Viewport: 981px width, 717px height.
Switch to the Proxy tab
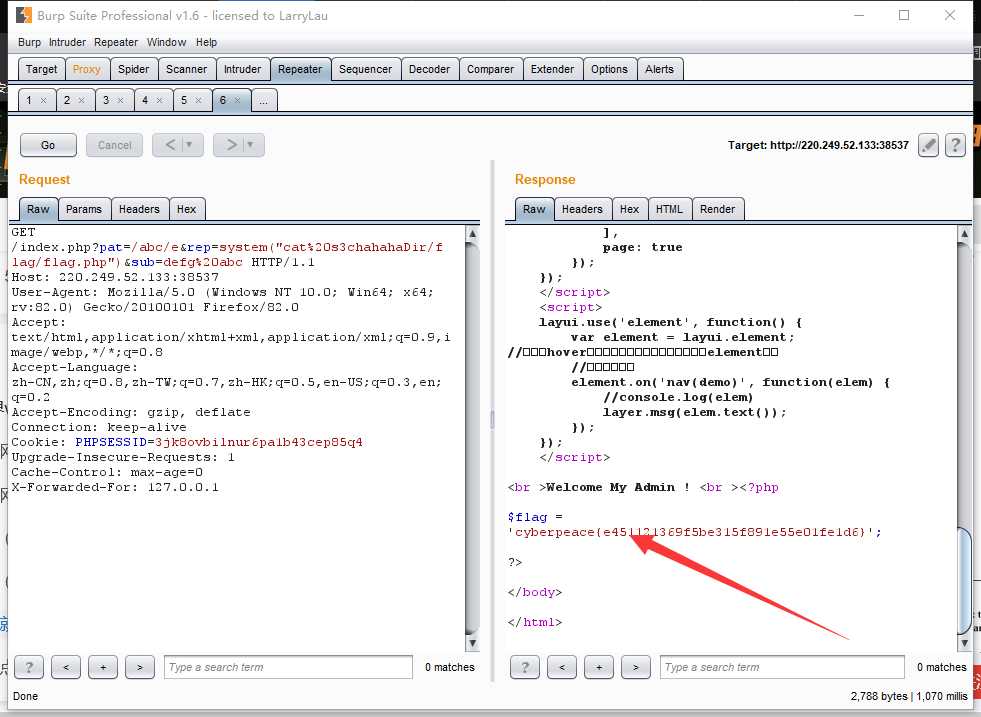[x=86, y=69]
